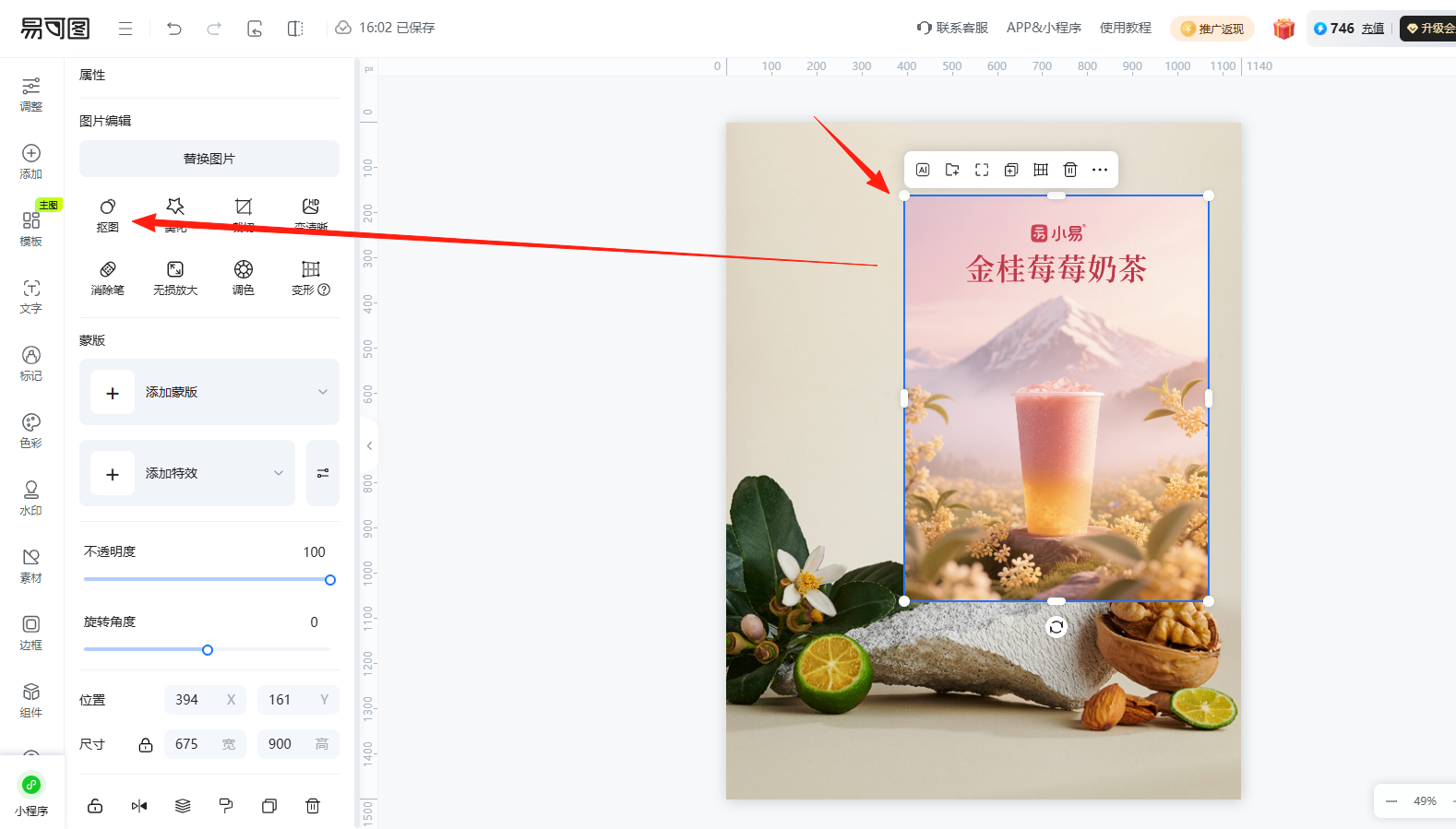The height and width of the screenshot is (829, 1456).
Task: Click the add-to-folder icon in floating toolbar
Action: click(x=952, y=170)
